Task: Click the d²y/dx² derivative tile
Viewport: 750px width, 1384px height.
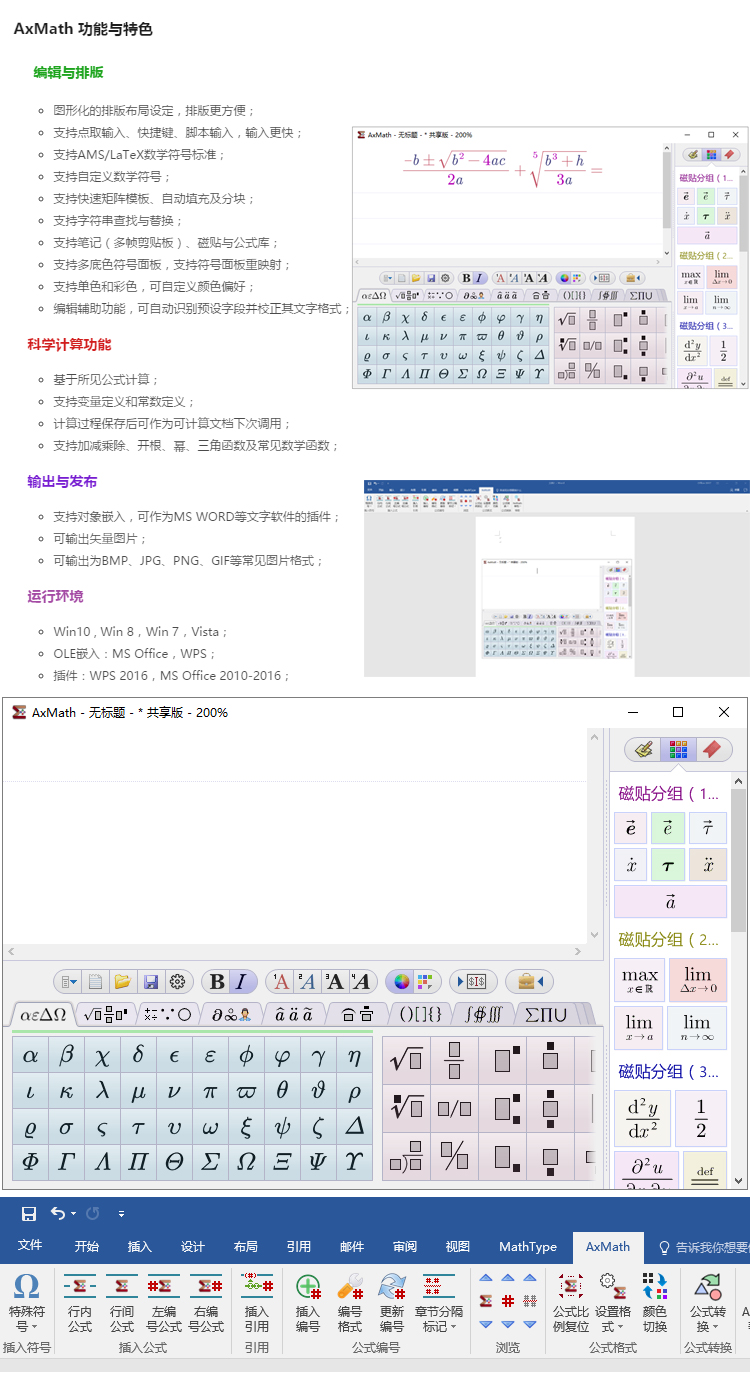Action: point(642,1118)
